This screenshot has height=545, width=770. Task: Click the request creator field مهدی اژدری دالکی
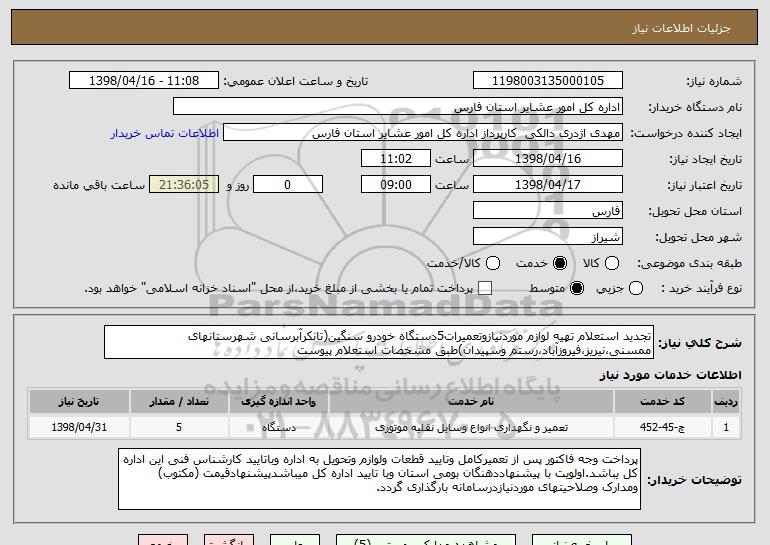[x=423, y=133]
